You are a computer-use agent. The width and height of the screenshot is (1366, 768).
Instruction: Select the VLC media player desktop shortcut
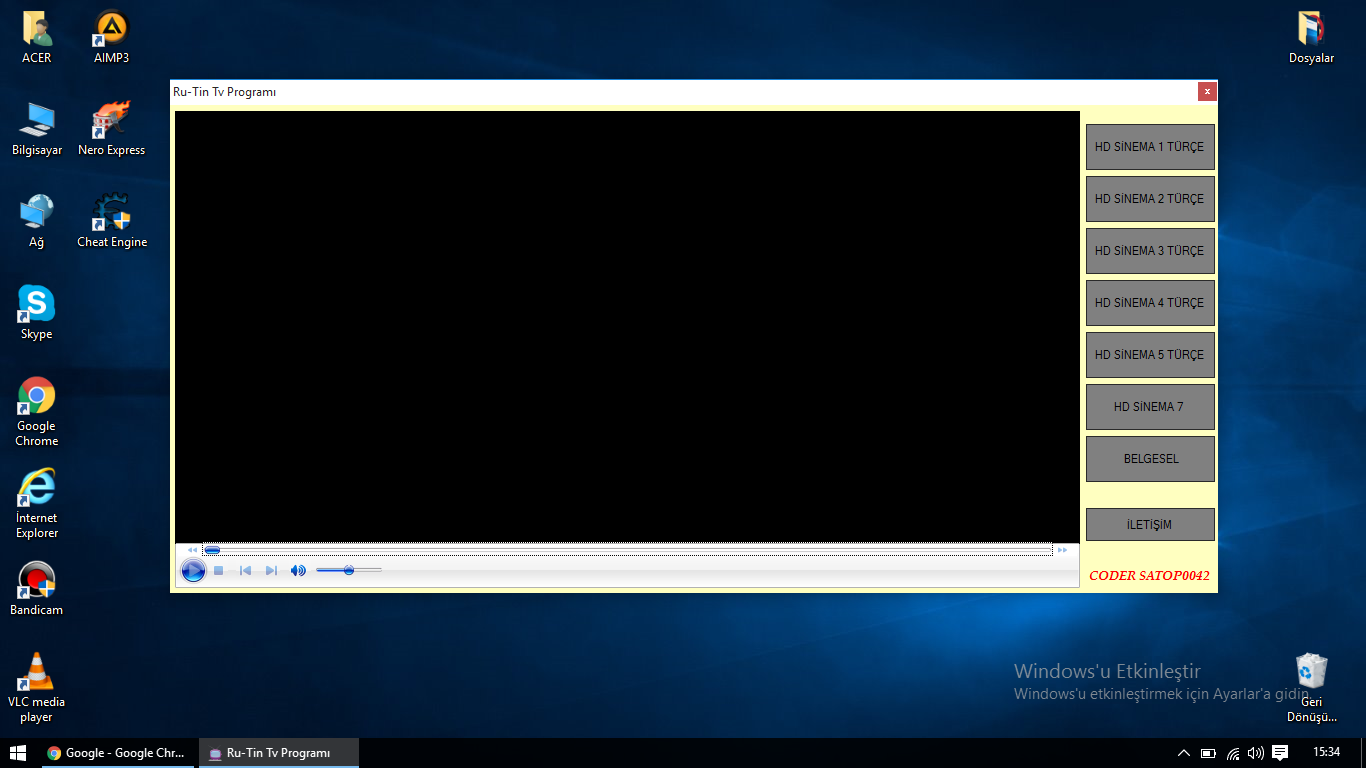click(x=37, y=688)
